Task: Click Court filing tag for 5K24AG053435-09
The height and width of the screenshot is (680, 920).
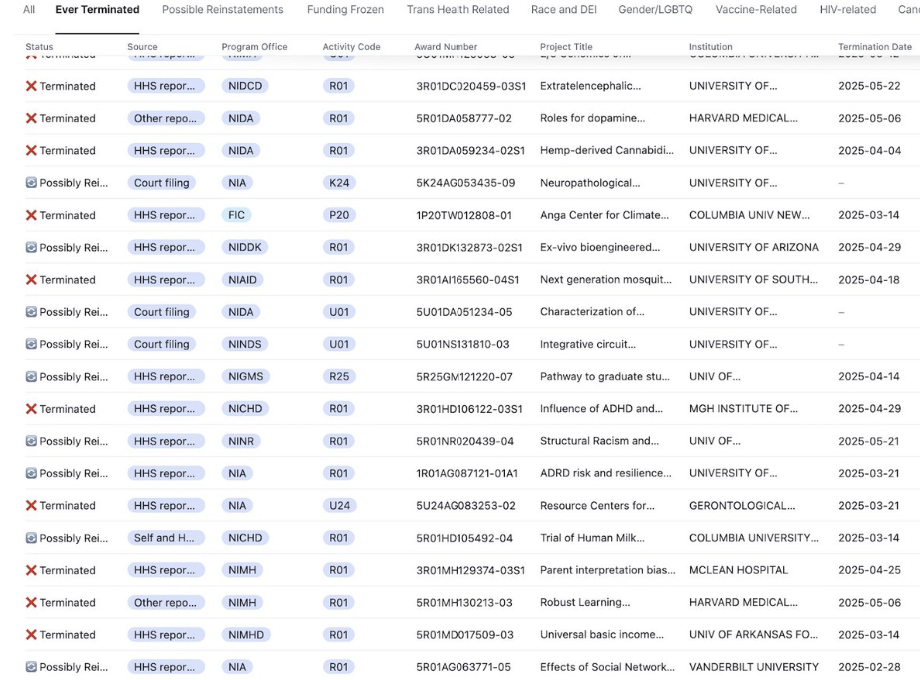Action: click(161, 183)
